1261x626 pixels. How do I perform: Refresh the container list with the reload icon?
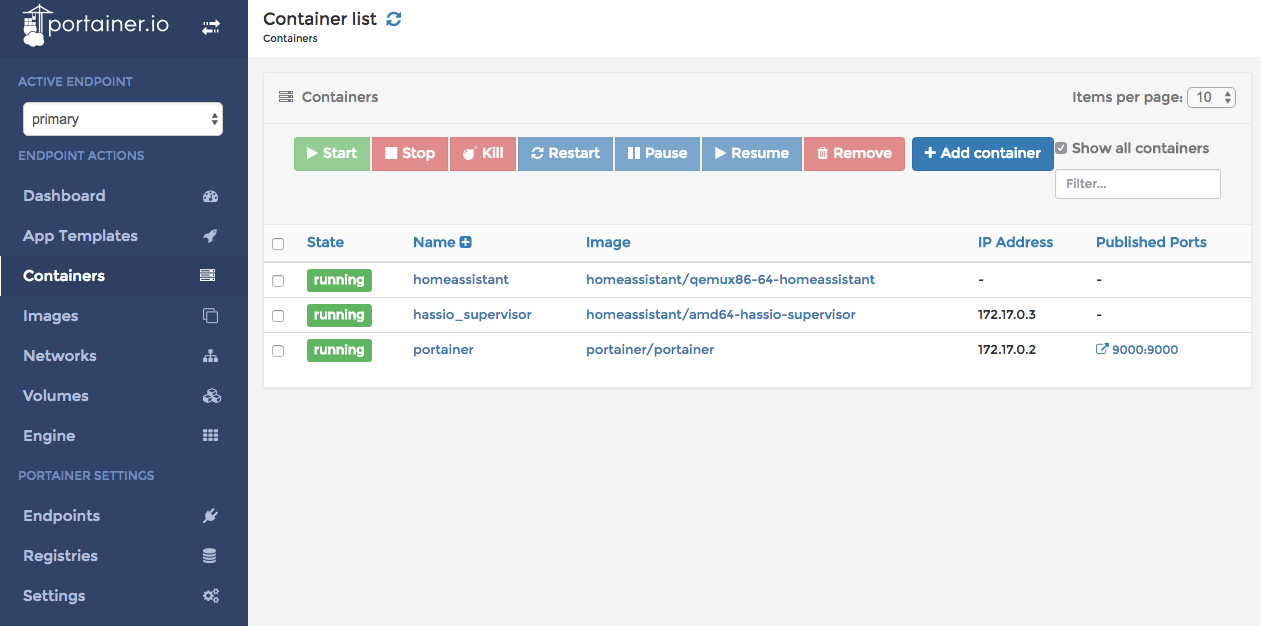(x=394, y=19)
